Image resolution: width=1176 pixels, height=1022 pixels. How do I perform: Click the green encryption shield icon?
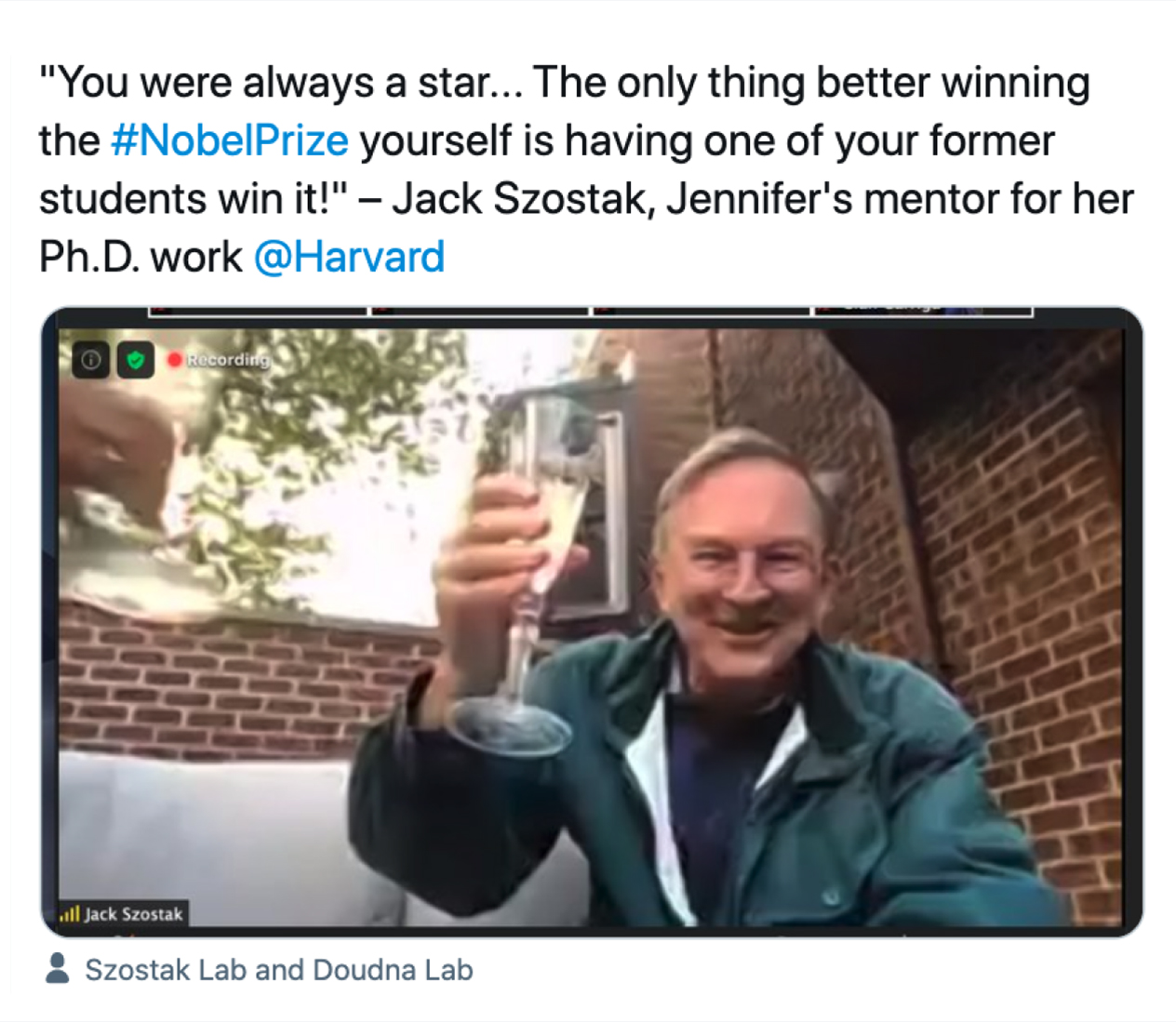(x=136, y=360)
